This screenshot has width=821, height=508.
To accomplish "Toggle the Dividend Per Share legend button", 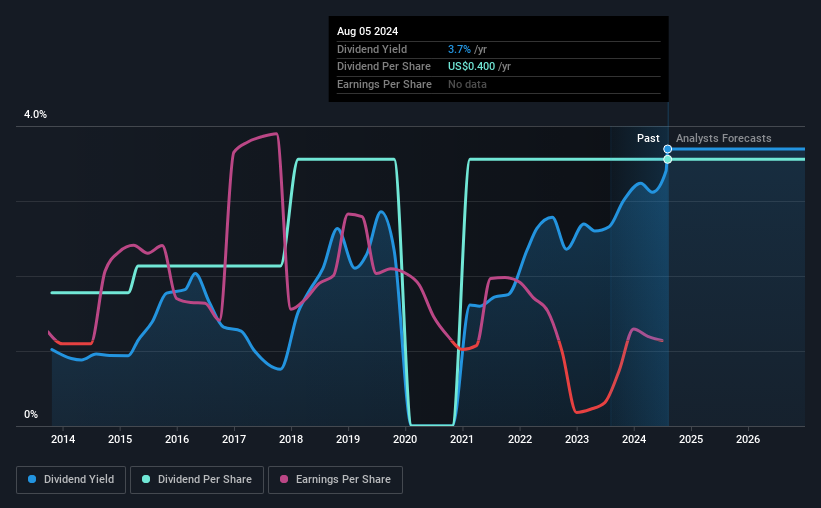I will [197, 480].
